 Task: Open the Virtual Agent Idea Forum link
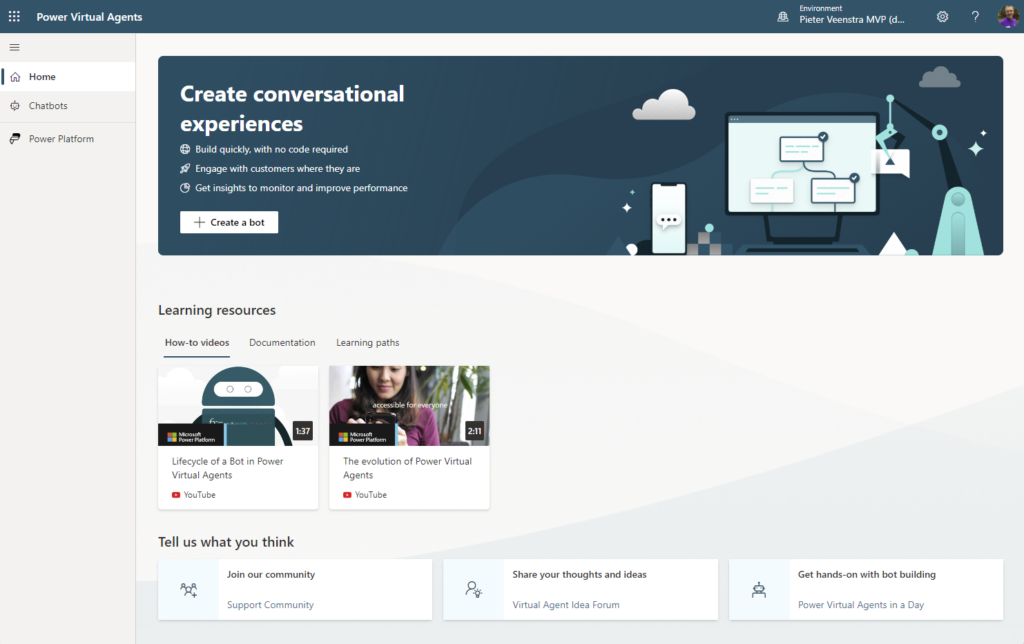tap(566, 605)
